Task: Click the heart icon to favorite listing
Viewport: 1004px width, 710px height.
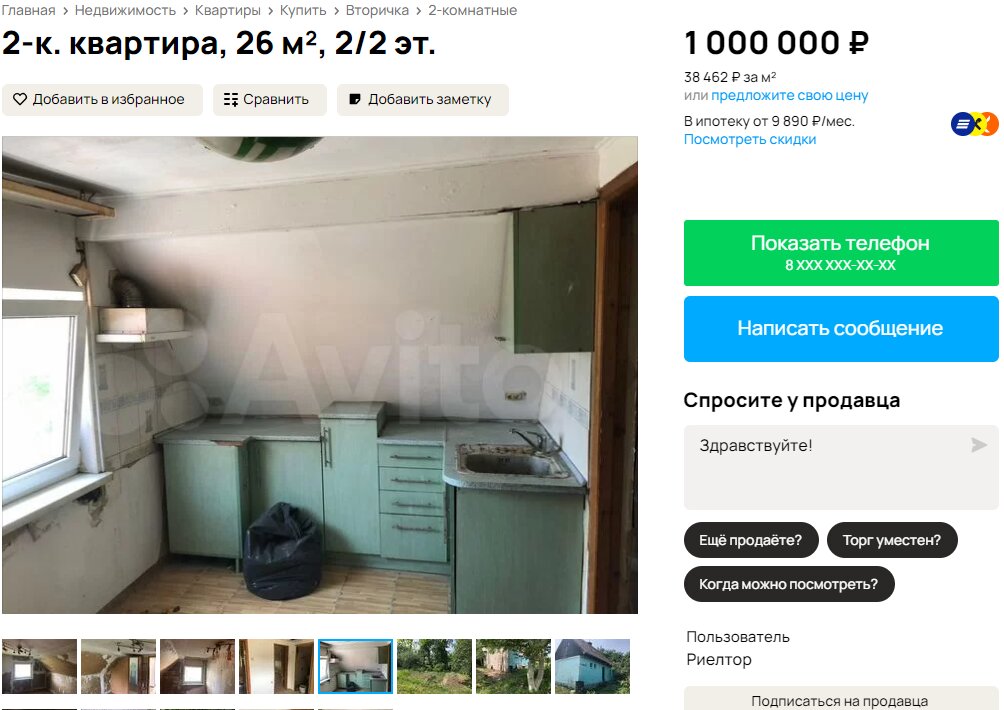Action: 20,99
